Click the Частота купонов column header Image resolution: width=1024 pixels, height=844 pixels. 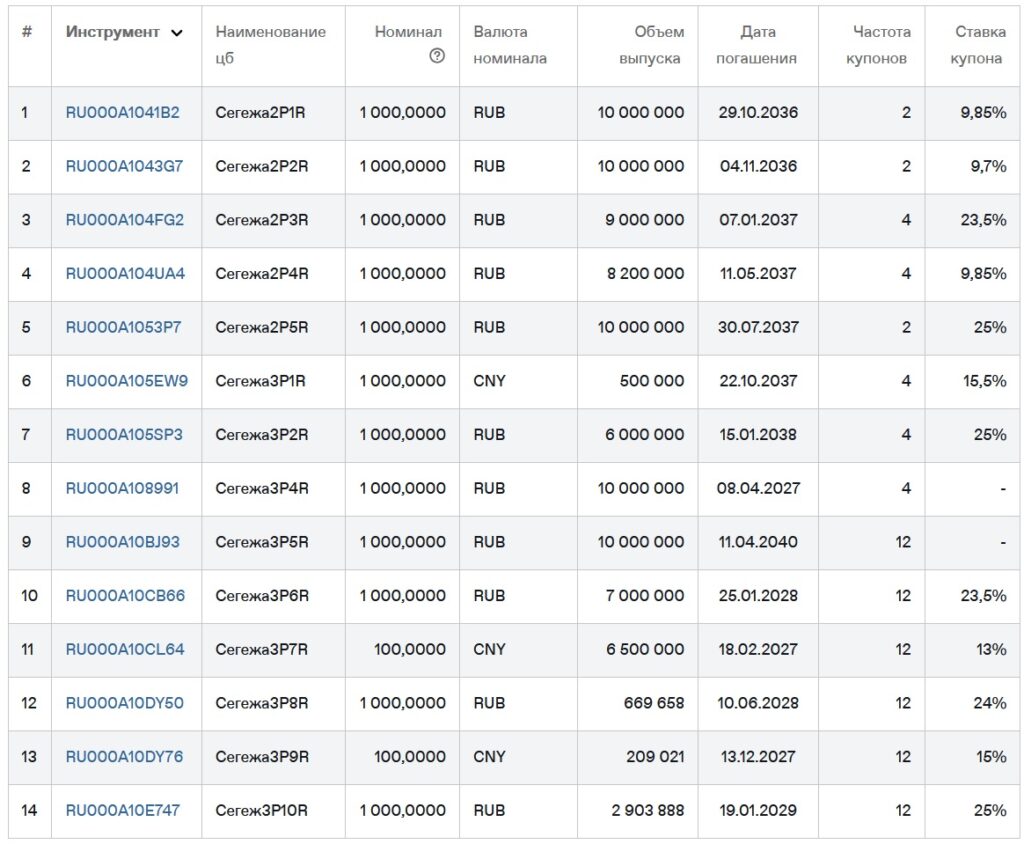pyautogui.click(x=876, y=45)
